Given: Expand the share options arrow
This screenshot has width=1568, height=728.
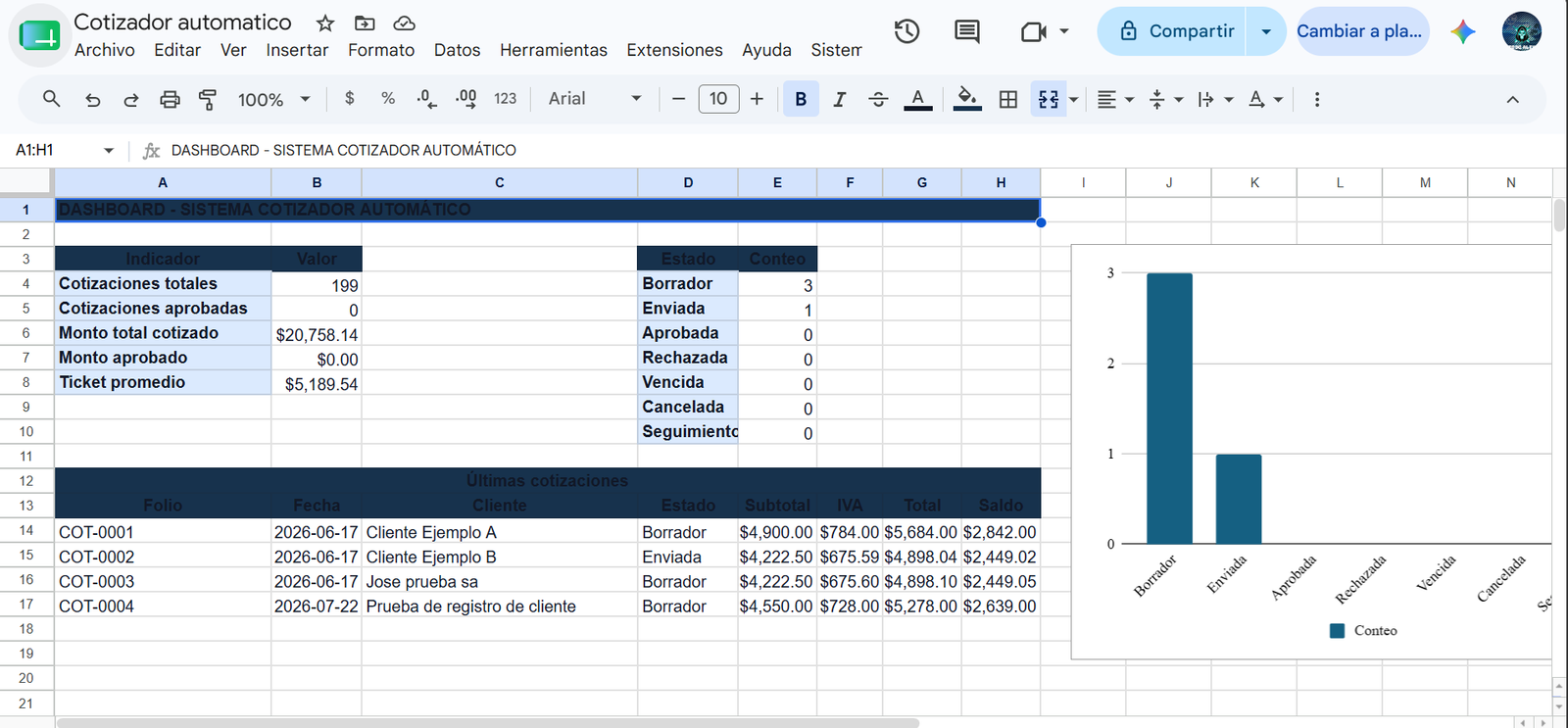Looking at the screenshot, I should click(1266, 31).
